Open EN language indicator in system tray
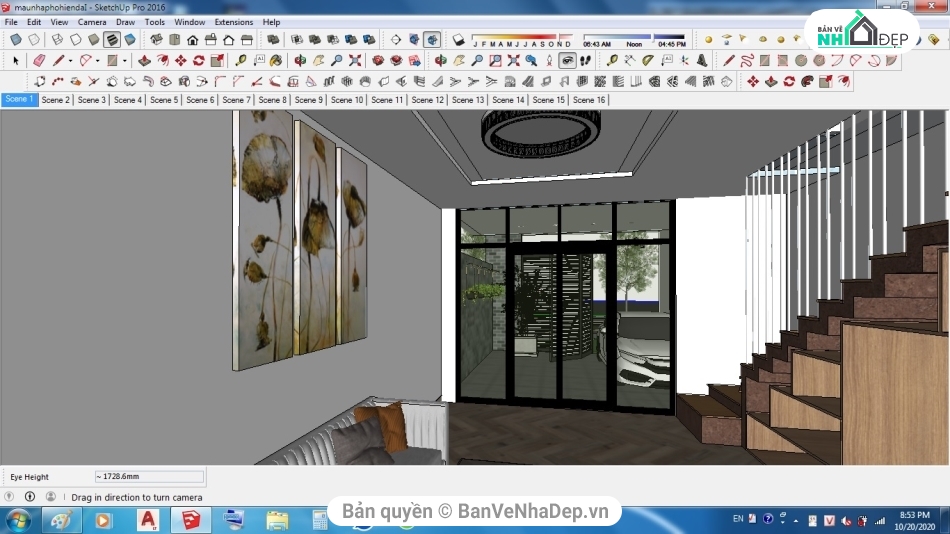 [737, 519]
